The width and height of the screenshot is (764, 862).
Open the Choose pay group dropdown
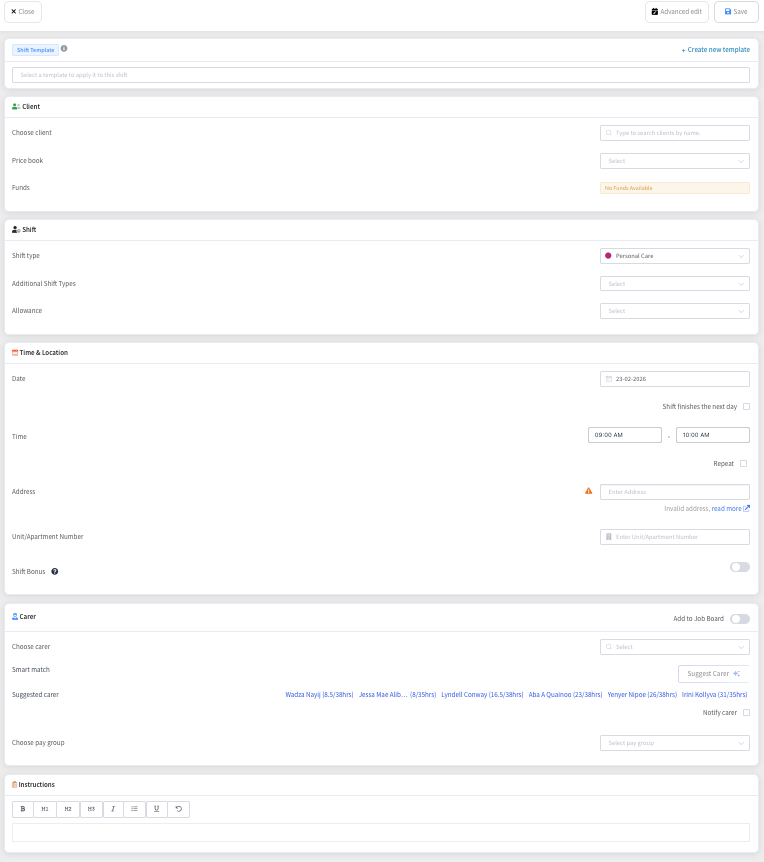point(674,743)
